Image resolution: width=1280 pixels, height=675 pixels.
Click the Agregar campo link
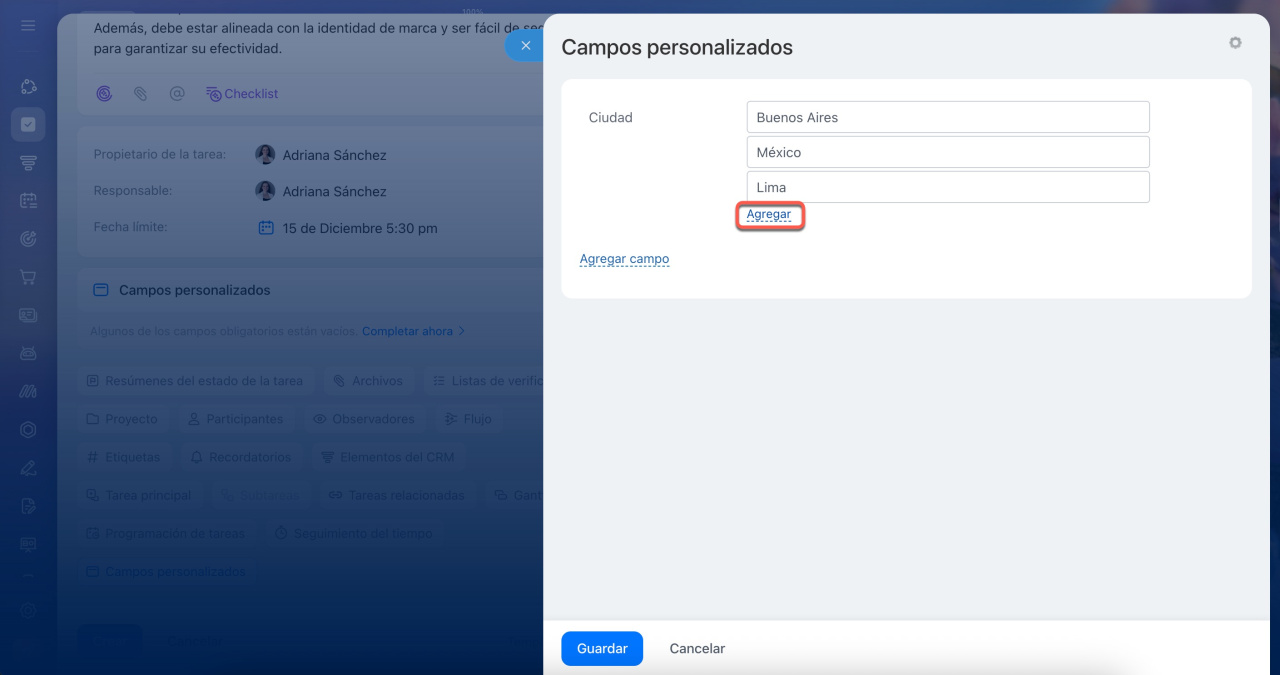624,259
